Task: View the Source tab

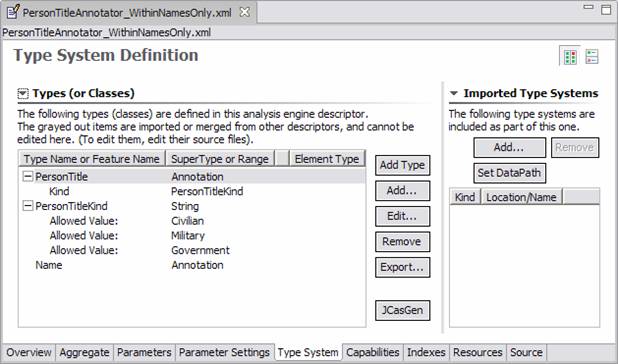Action: 526,352
